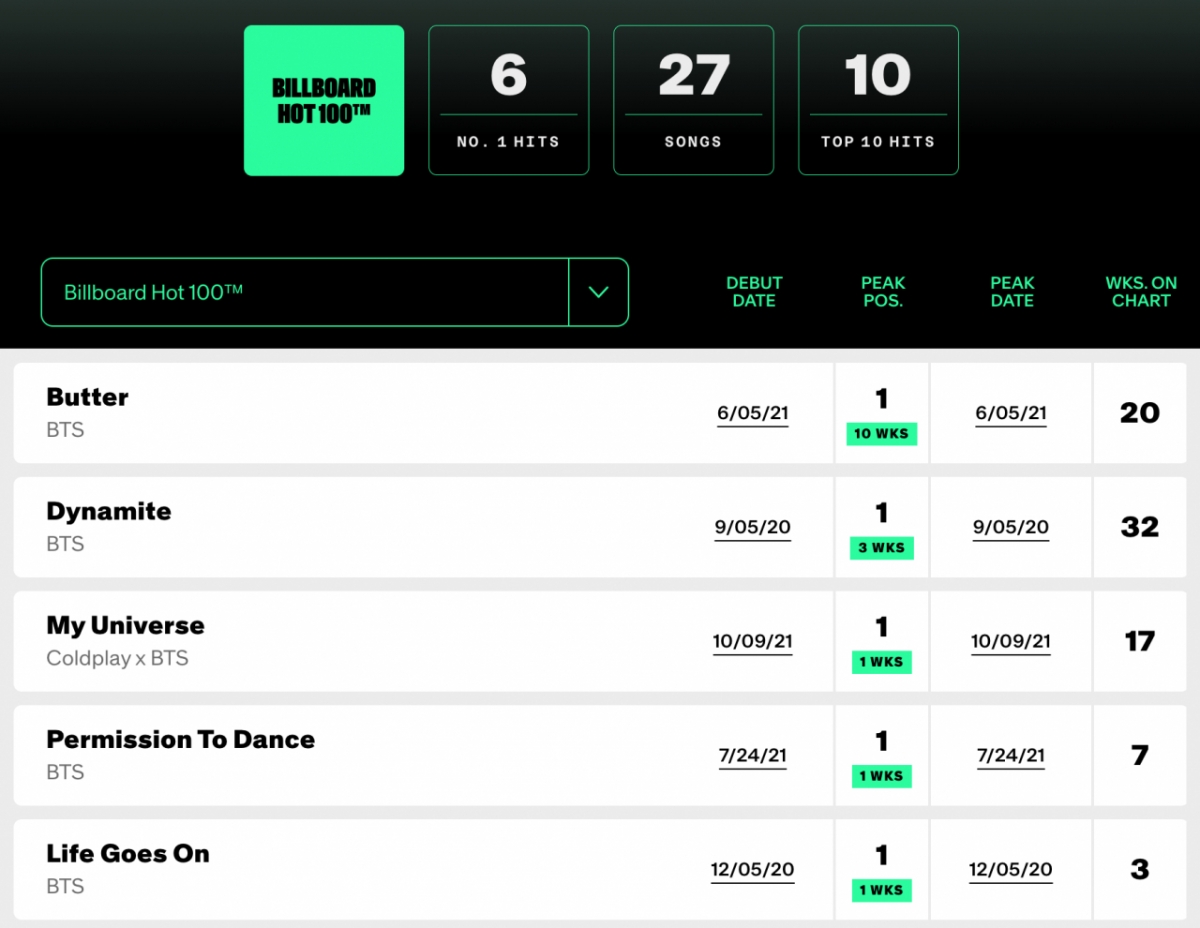Click the 6 No. 1 Hits stat box
Image resolution: width=1200 pixels, height=928 pixels.
[508, 101]
